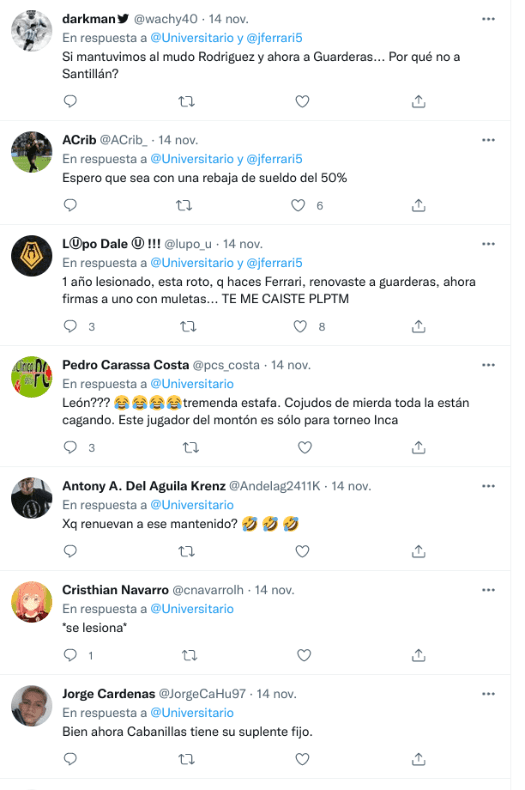
Task: Reply to darkman's tweet about Santillán
Action: [x=70, y=101]
